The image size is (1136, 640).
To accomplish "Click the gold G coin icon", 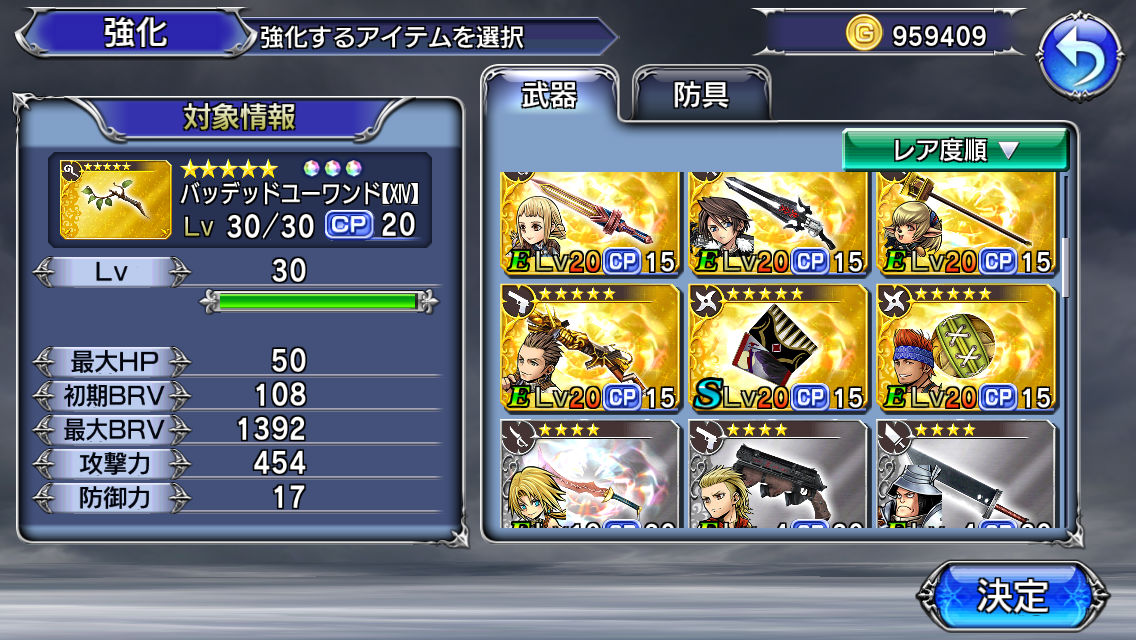I will point(864,33).
